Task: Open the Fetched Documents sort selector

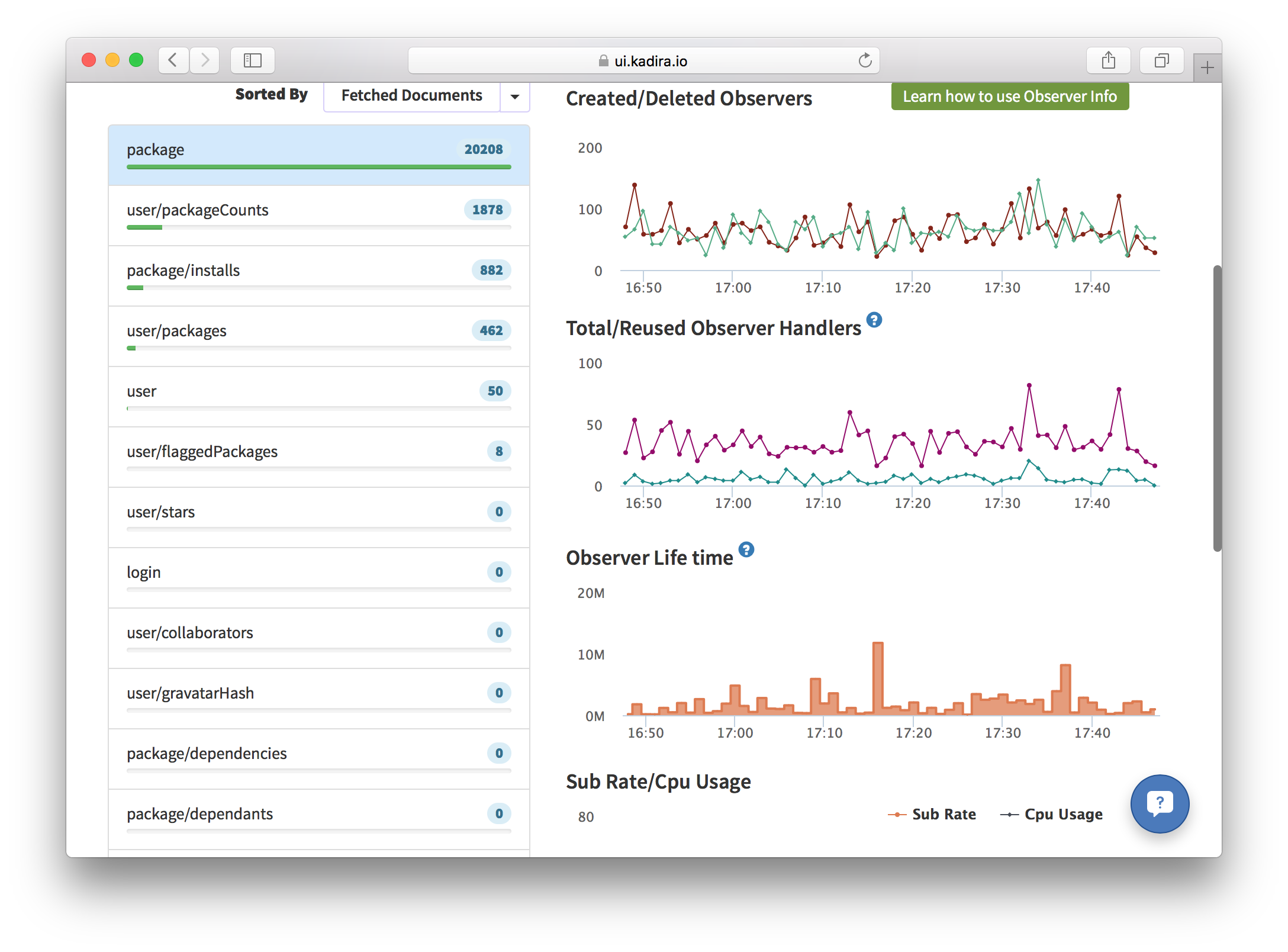Action: 412,96
